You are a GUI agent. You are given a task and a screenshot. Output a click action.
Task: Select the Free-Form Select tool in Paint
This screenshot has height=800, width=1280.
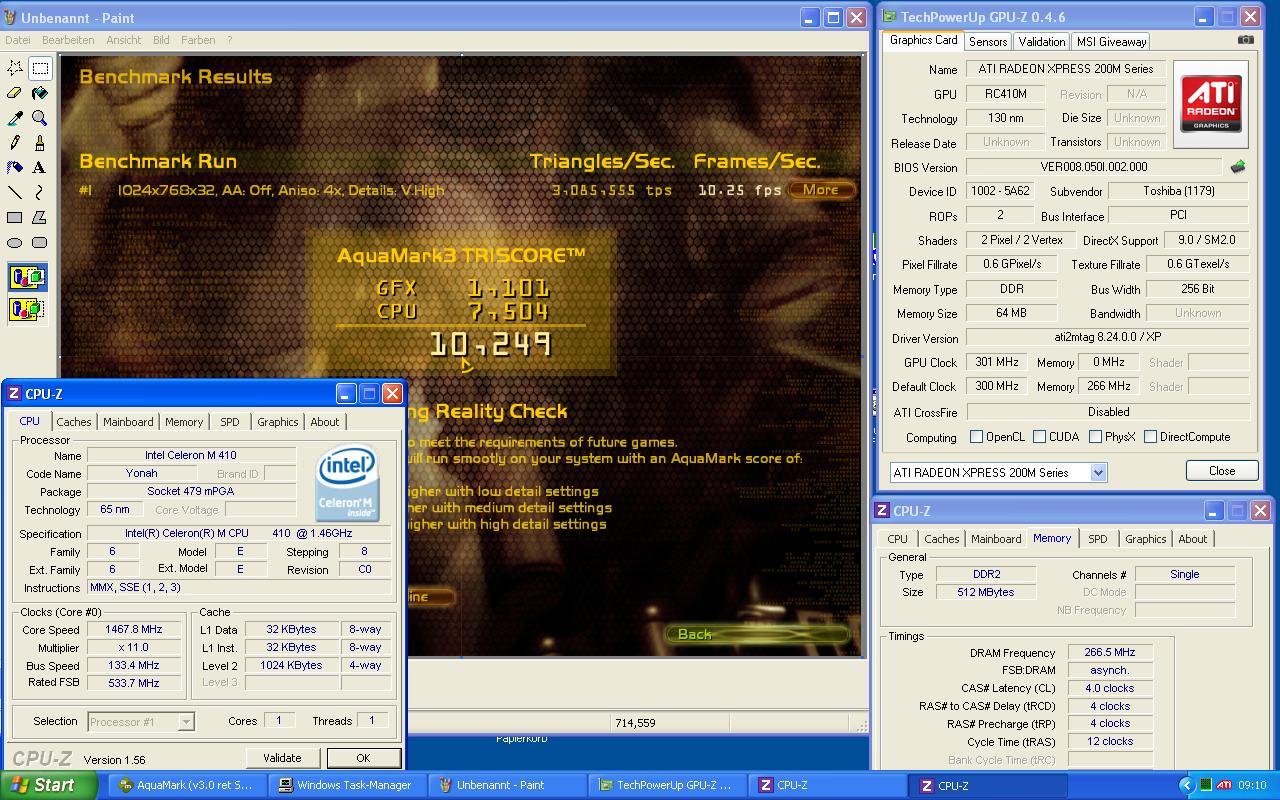point(15,68)
